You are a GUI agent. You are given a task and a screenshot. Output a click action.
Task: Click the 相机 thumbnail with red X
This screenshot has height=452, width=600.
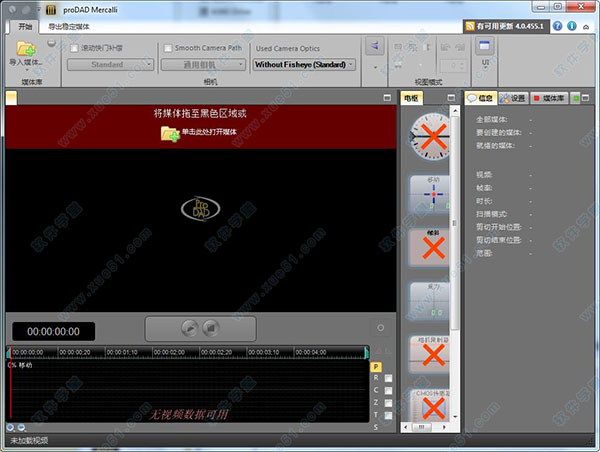(x=429, y=354)
